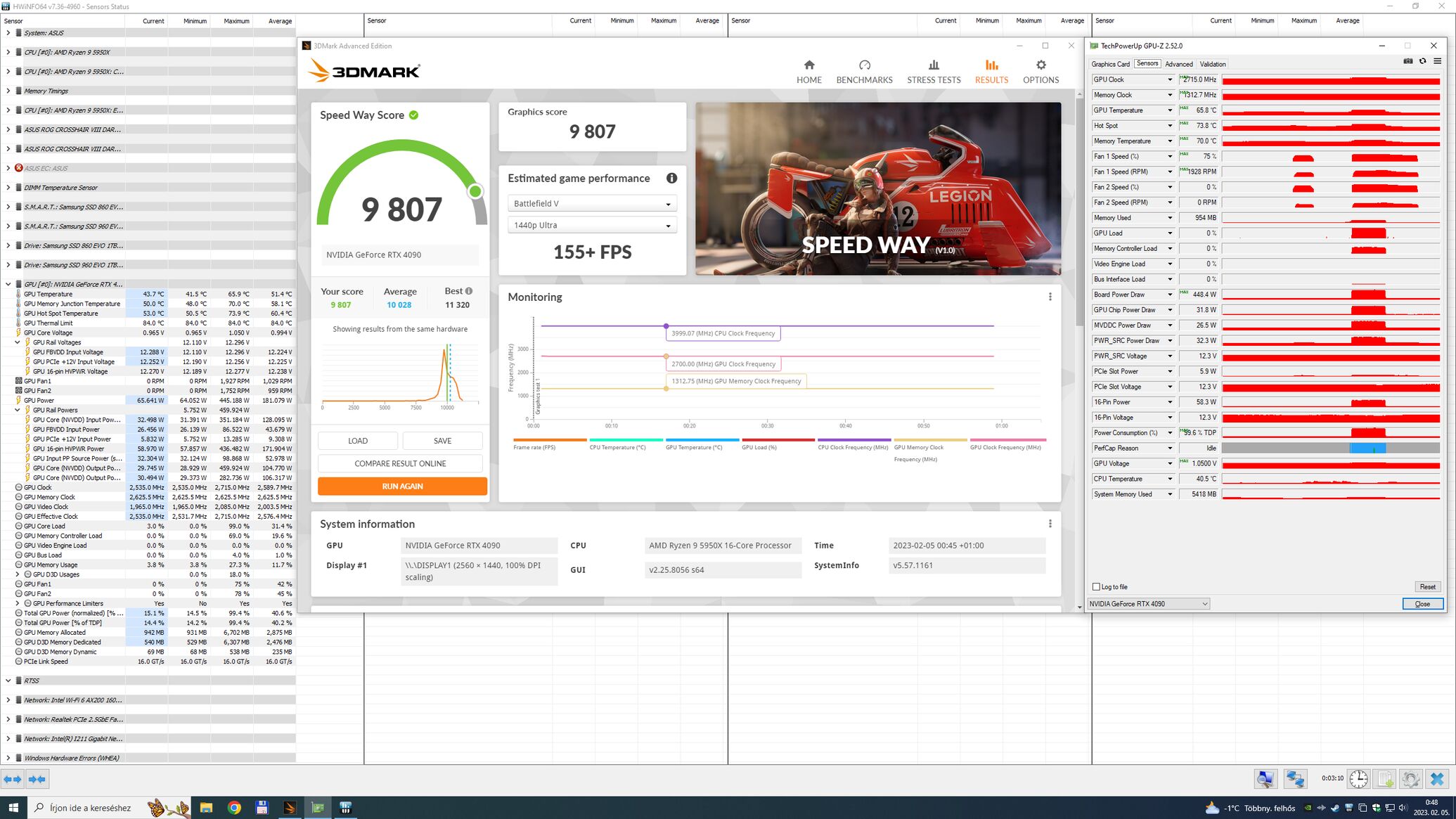
Task: Open the Battlefield V game dropdown
Action: coord(592,204)
